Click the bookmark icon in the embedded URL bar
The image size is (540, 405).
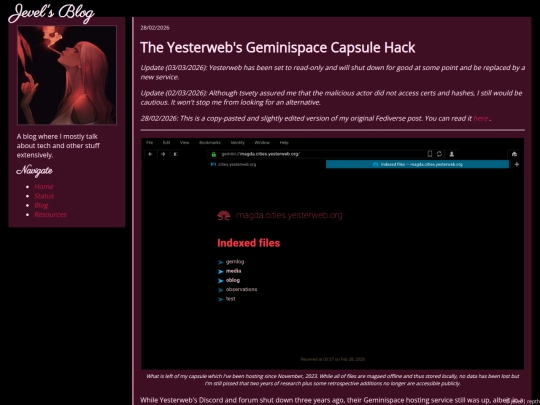coord(430,154)
